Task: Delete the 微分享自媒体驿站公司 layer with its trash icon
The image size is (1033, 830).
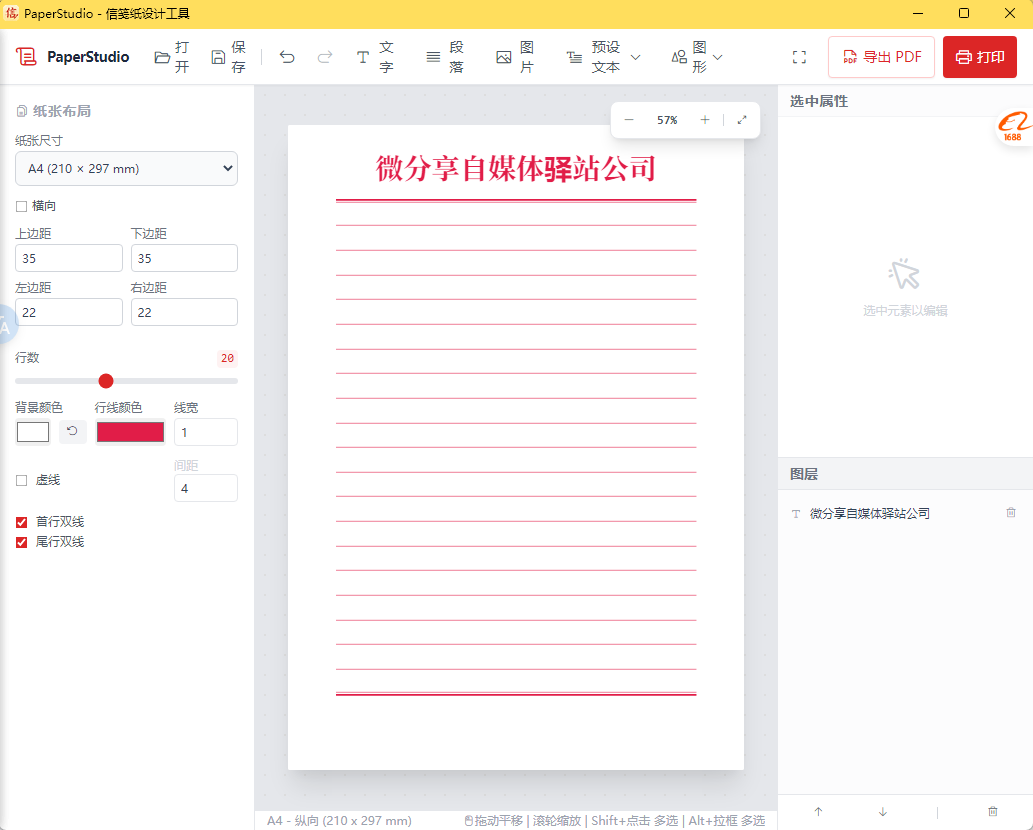Action: [1011, 512]
